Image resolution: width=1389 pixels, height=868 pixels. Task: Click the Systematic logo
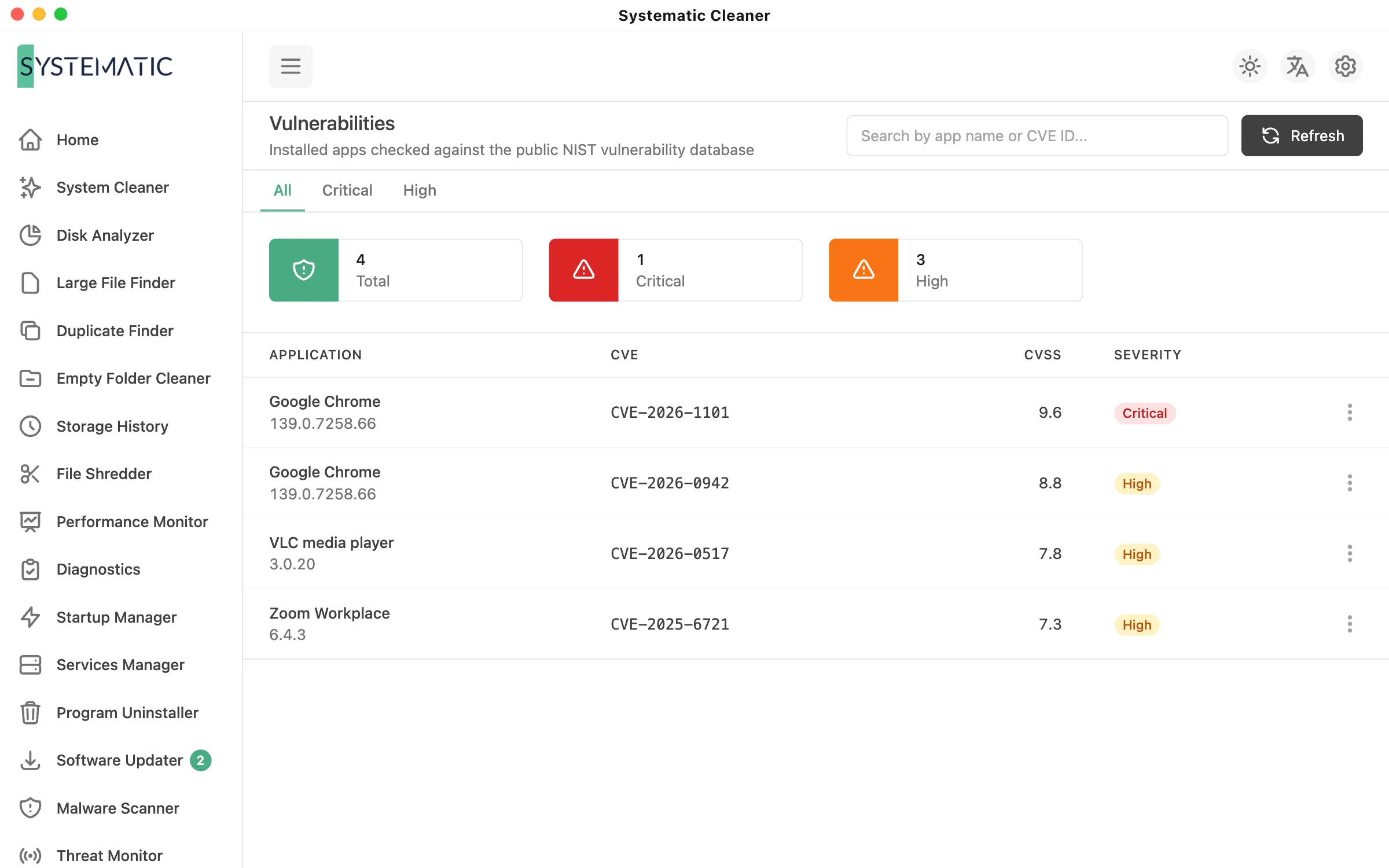(95, 67)
